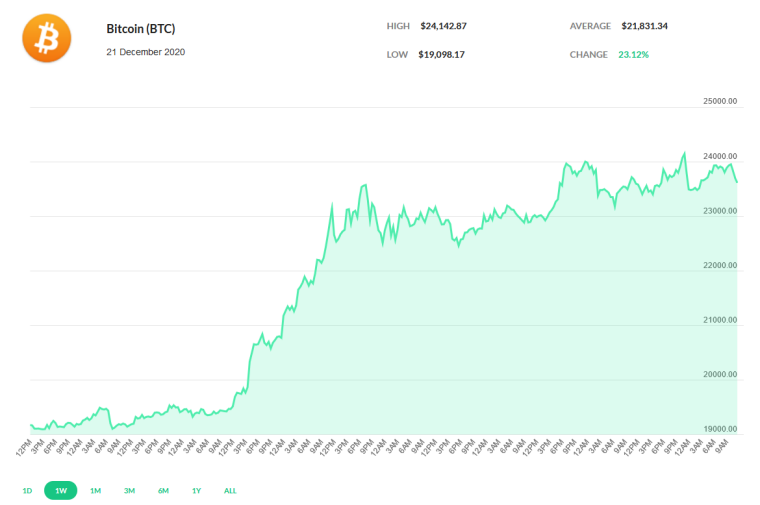This screenshot has width=760, height=505.
Task: Click the LOW value $19,098.17
Action: (442, 55)
